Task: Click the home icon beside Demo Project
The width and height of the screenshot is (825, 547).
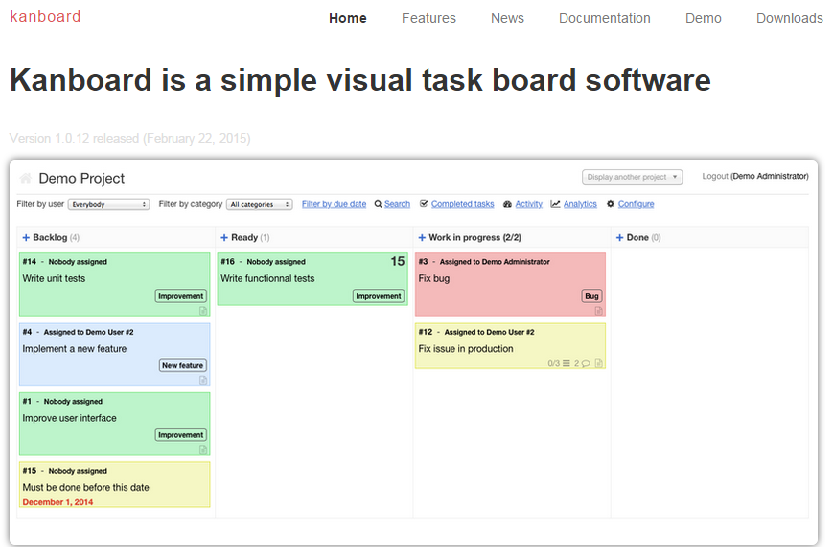Action: 26,178
